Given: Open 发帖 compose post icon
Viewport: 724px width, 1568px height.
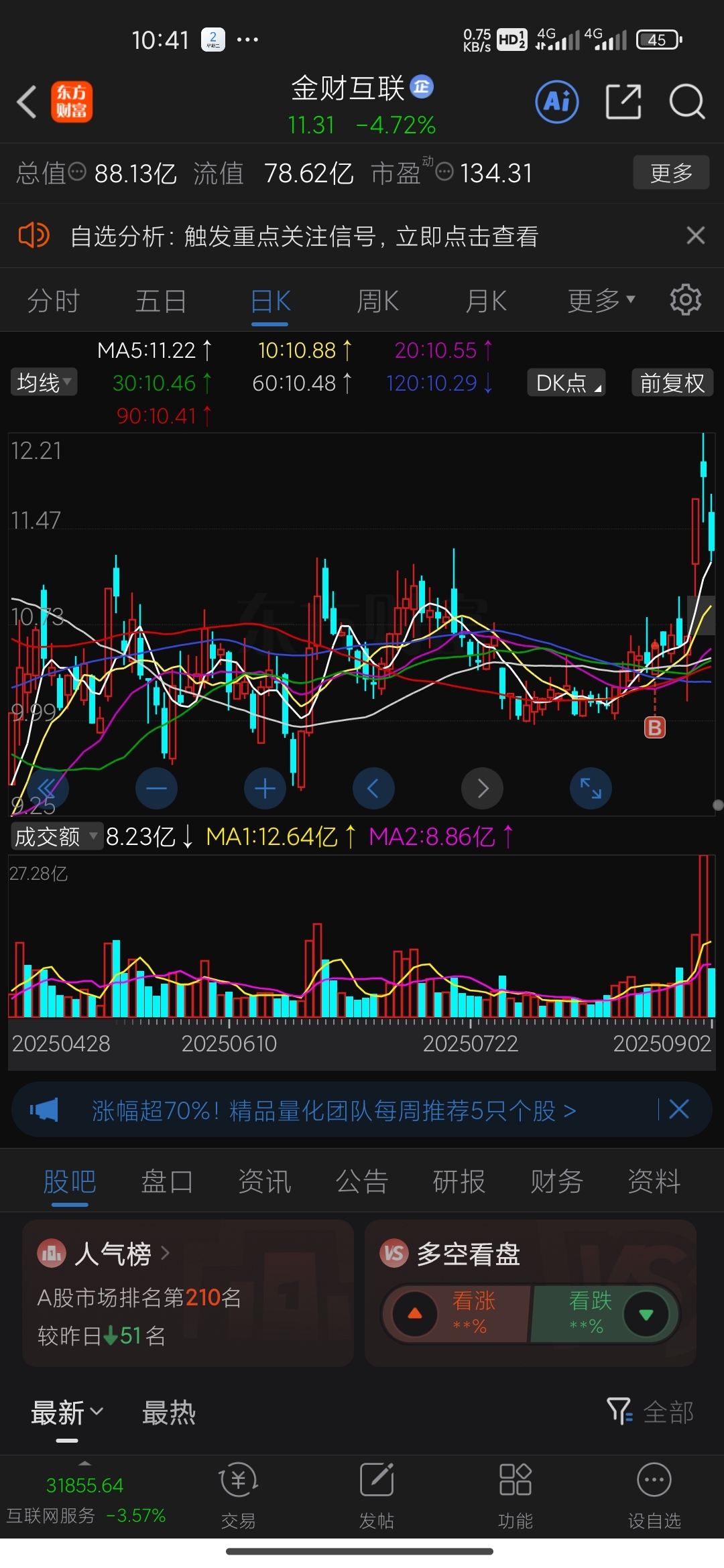Looking at the screenshot, I should coord(376,1496).
